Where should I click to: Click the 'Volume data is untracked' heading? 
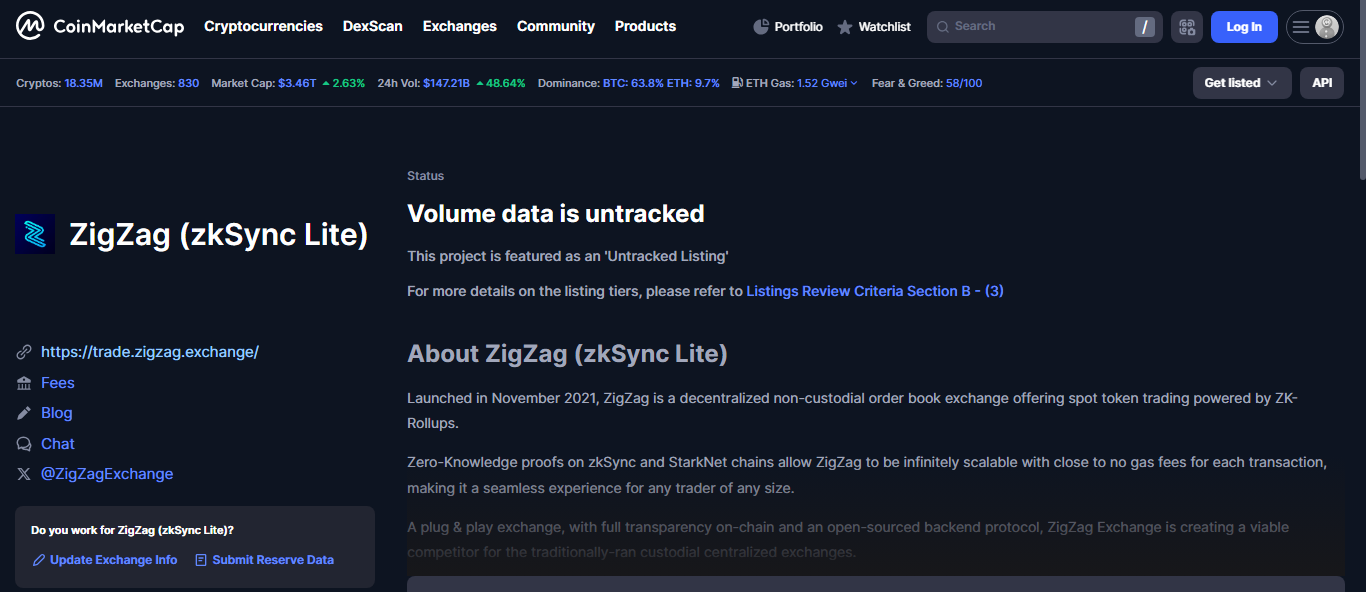pyautogui.click(x=556, y=213)
